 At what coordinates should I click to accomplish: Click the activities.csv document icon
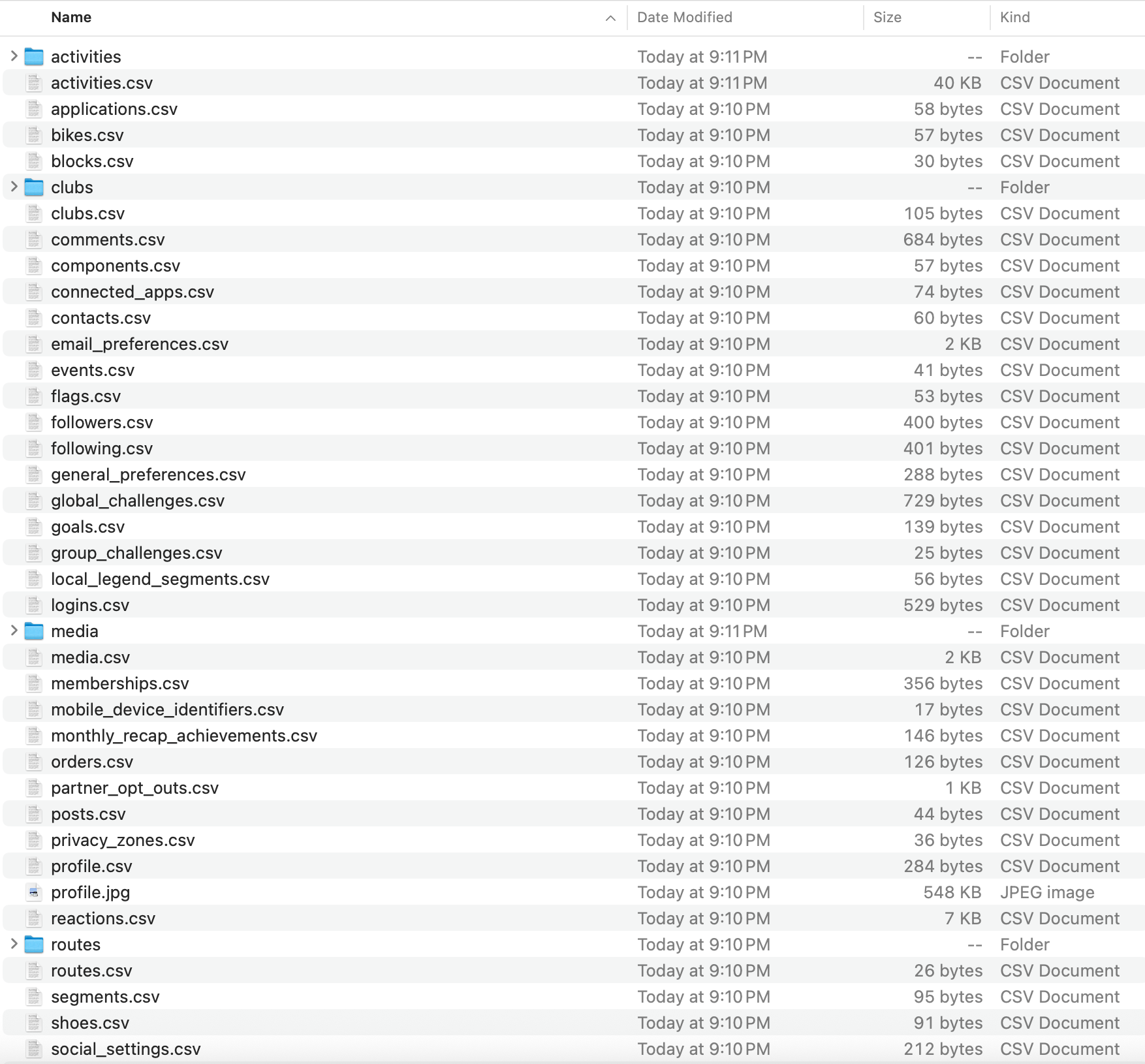click(34, 83)
